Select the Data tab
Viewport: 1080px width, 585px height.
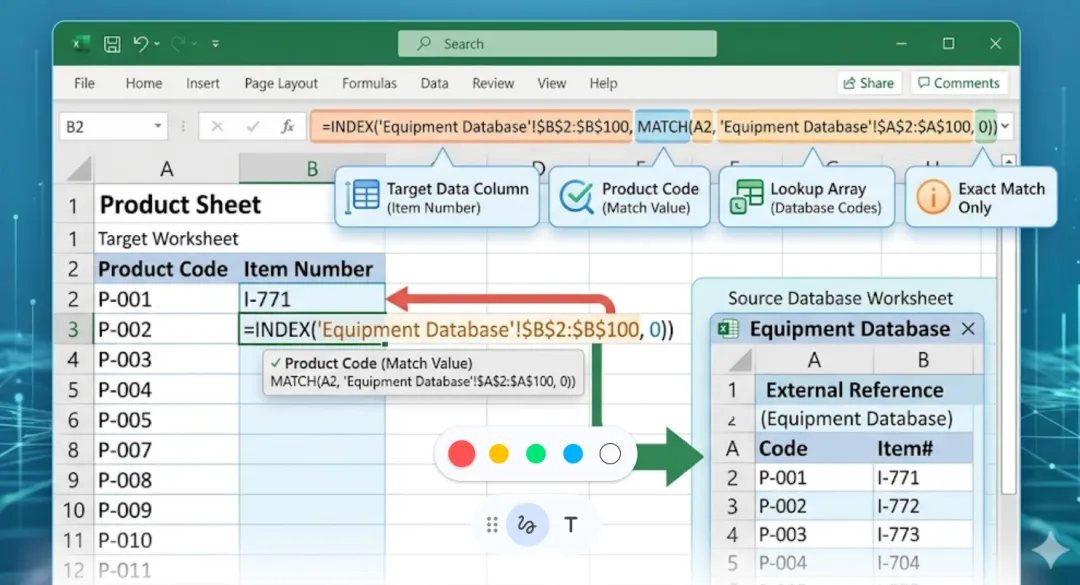pyautogui.click(x=435, y=83)
